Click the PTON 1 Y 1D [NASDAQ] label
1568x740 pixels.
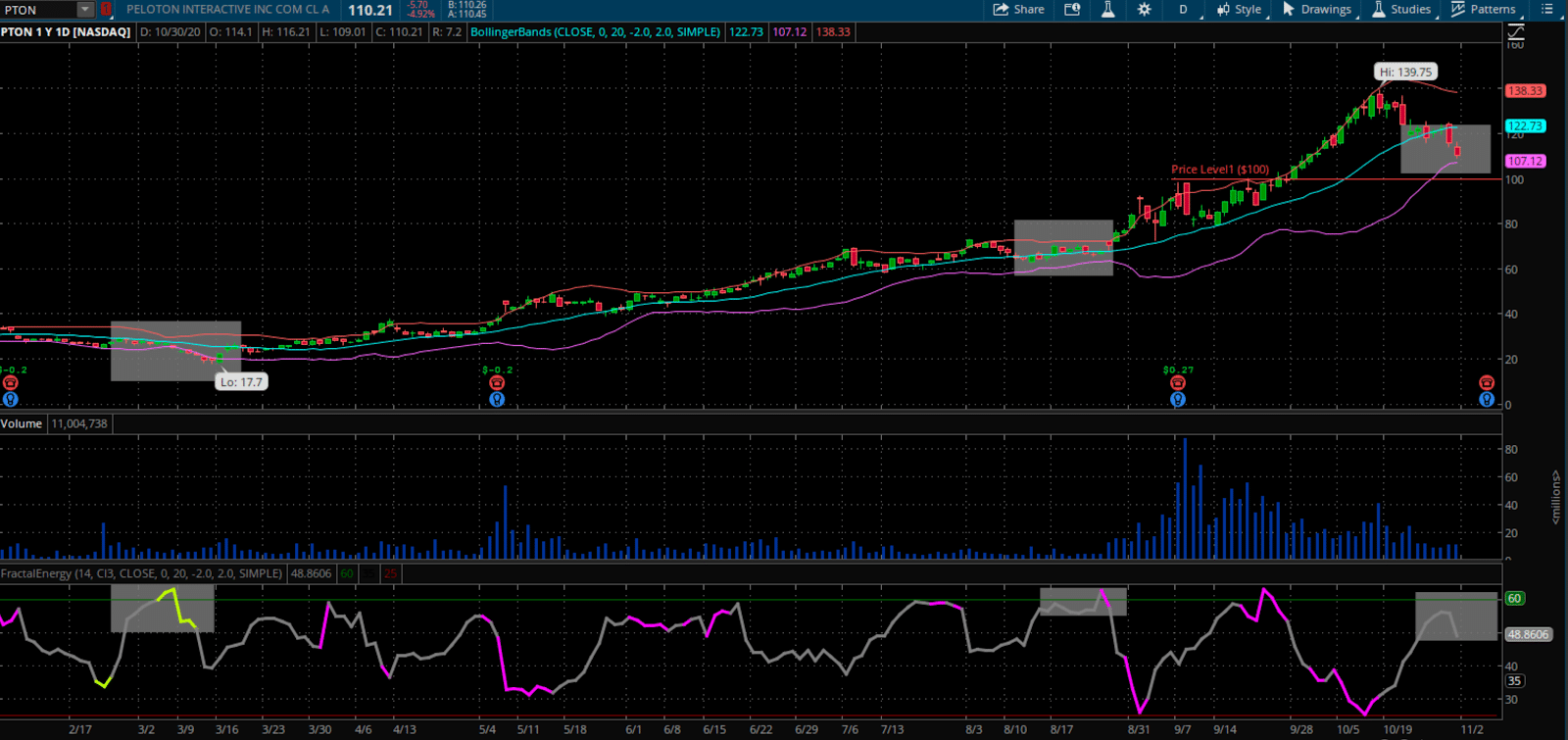66,32
